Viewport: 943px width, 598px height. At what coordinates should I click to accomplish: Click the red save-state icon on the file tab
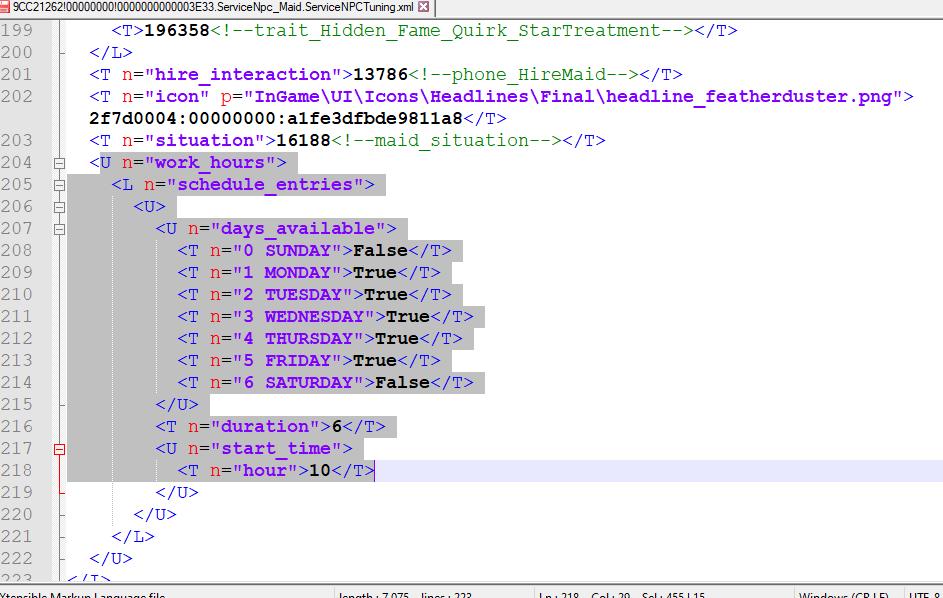coord(5,7)
